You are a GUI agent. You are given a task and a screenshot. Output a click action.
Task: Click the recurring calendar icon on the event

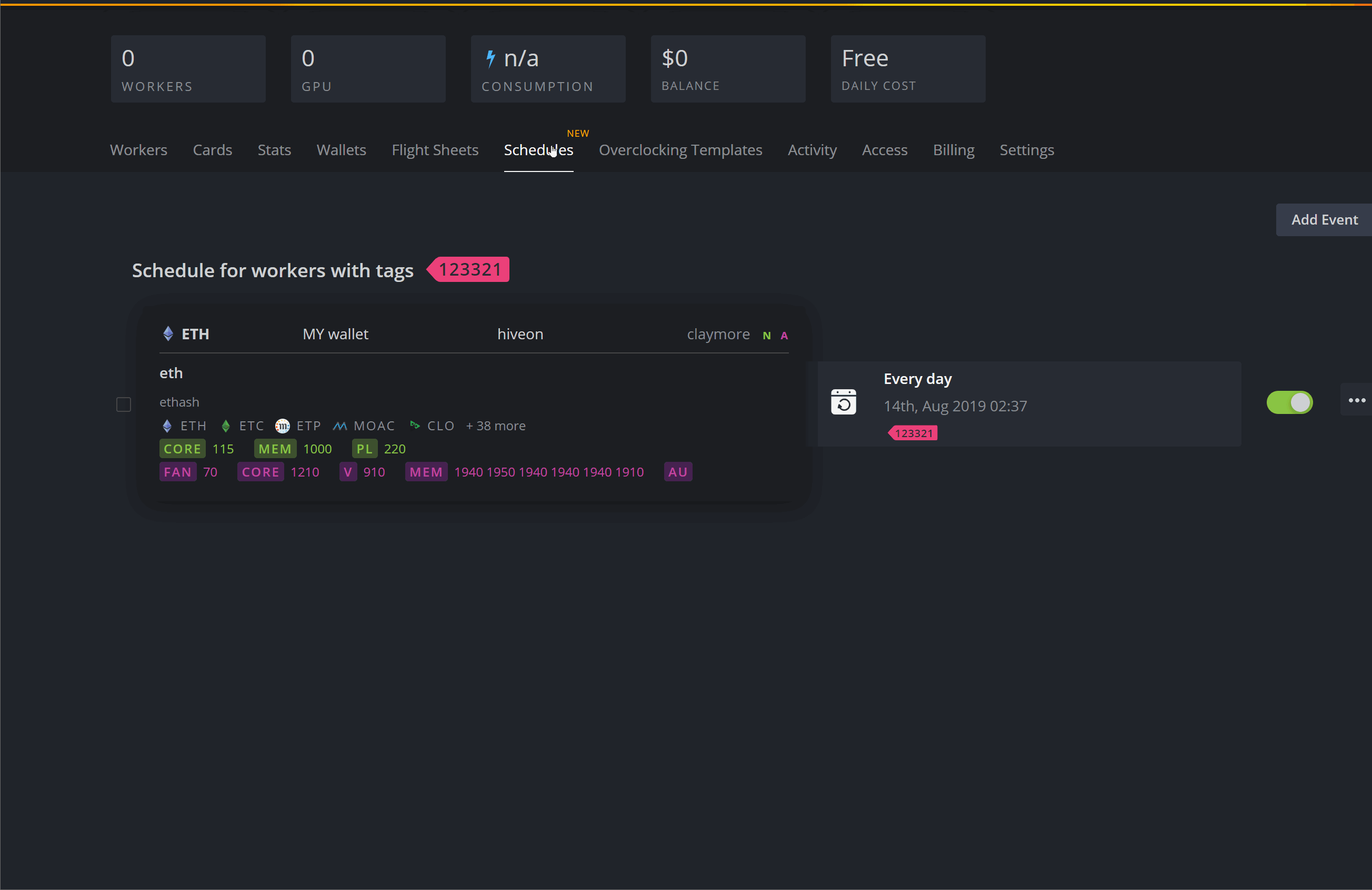click(843, 402)
